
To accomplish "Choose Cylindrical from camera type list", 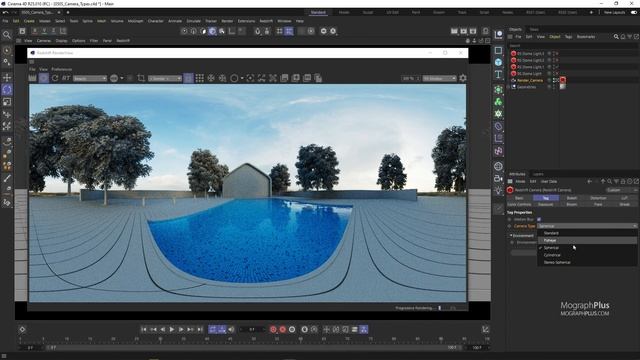I will coord(587,255).
